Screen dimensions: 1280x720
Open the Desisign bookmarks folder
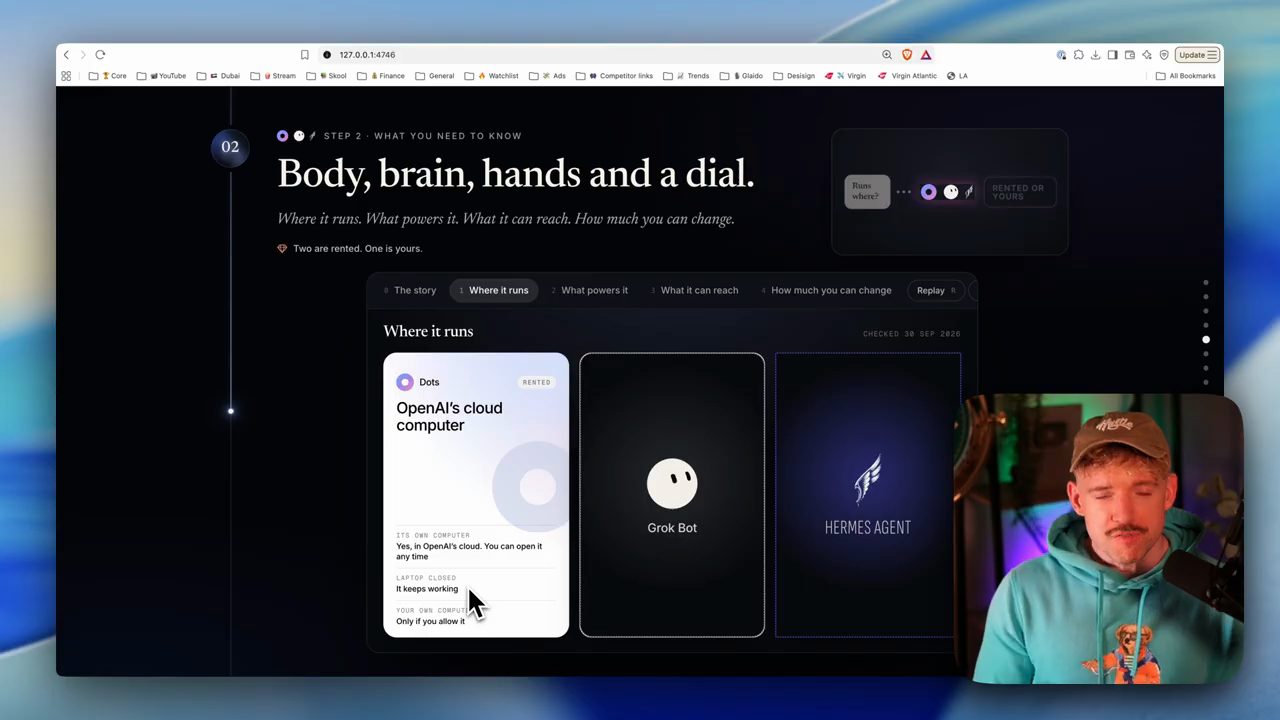(794, 76)
